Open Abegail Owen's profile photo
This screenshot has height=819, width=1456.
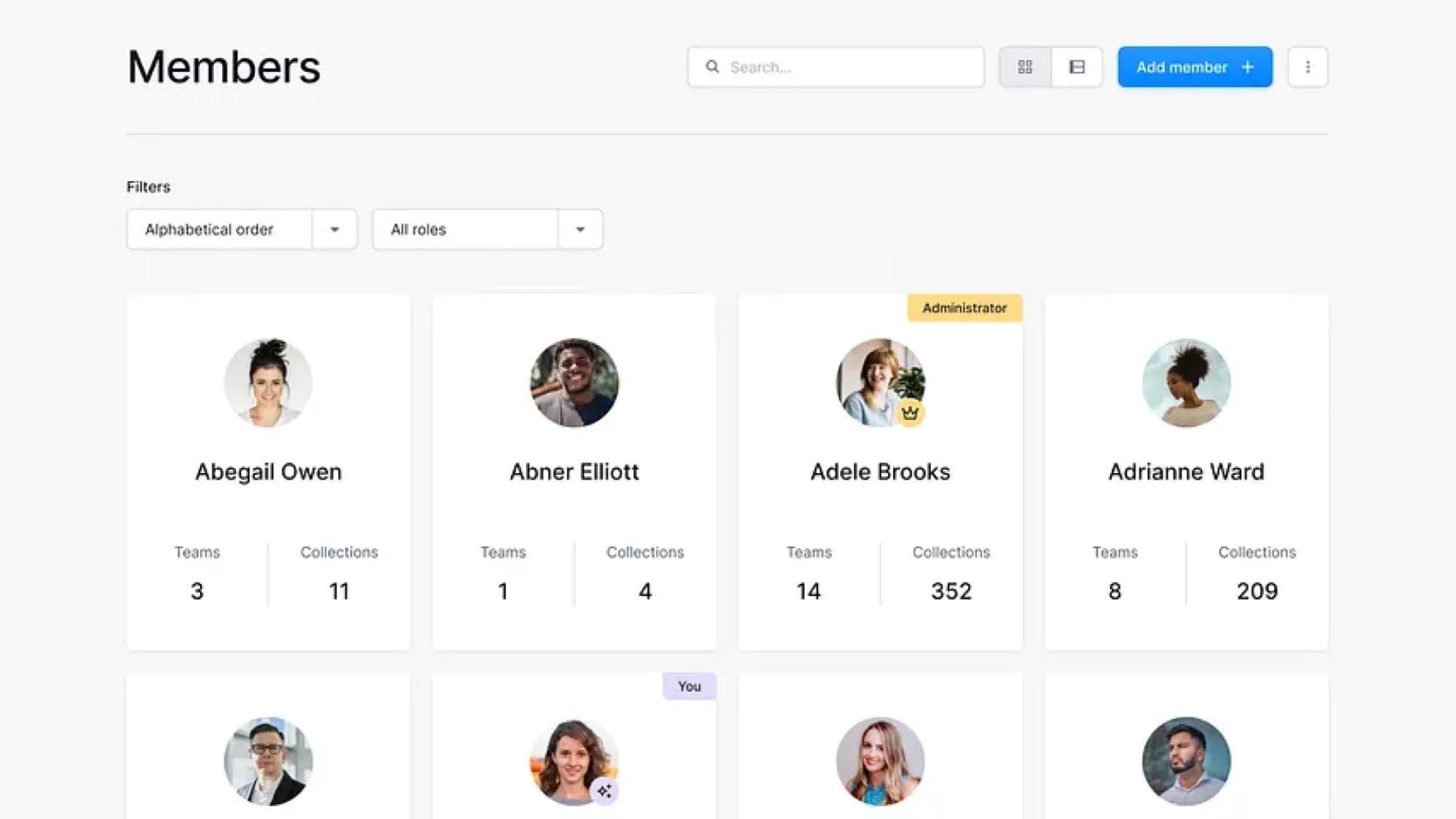[x=268, y=382]
